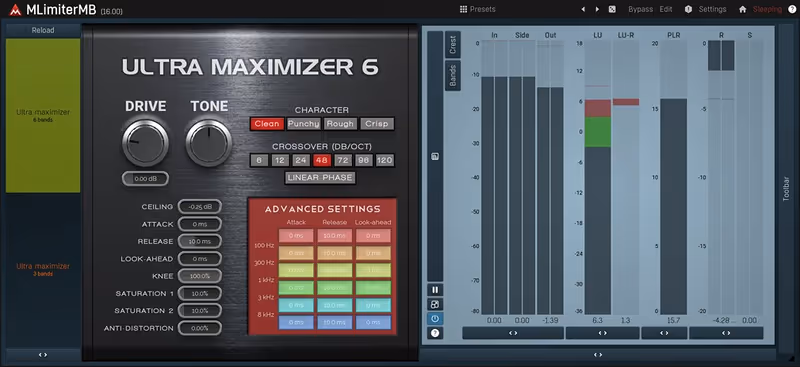800x367 pixels.
Task: Open the meter panel help icon
Action: click(435, 333)
